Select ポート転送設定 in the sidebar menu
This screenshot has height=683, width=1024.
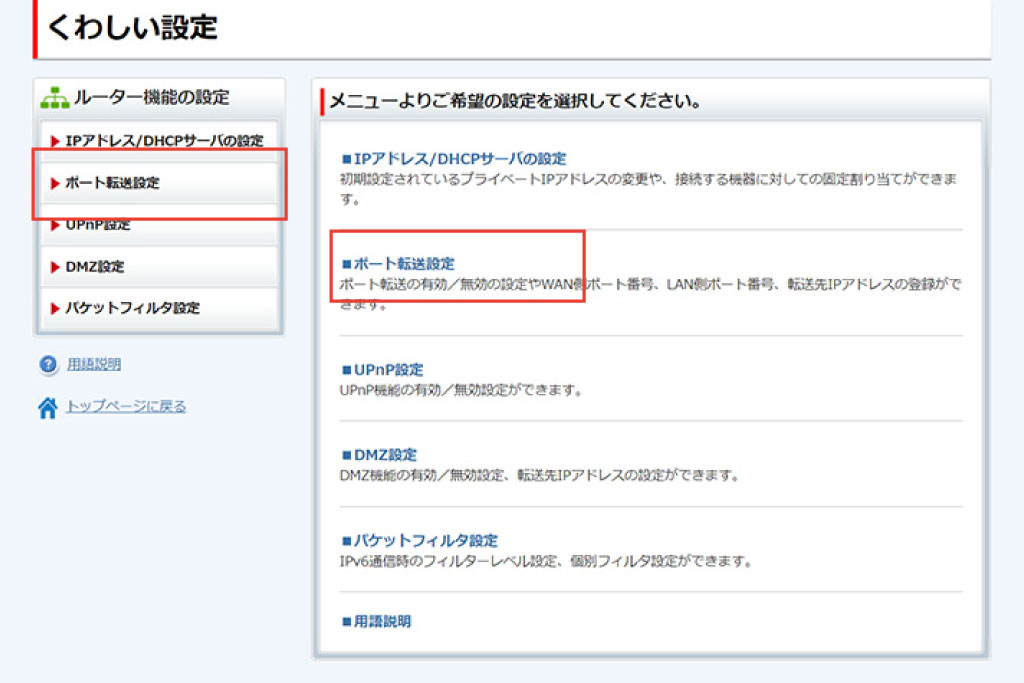(112, 183)
